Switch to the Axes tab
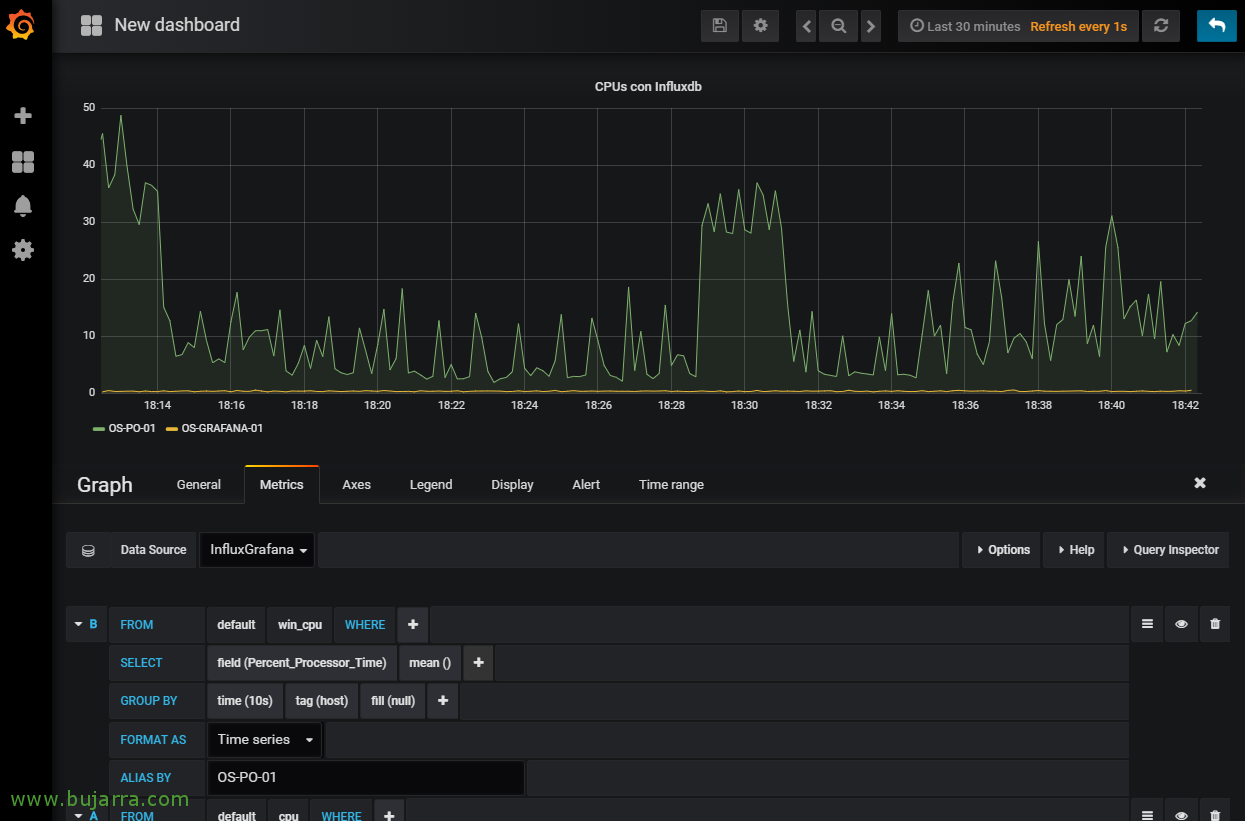Screen dimensions: 1245x821 (356, 485)
